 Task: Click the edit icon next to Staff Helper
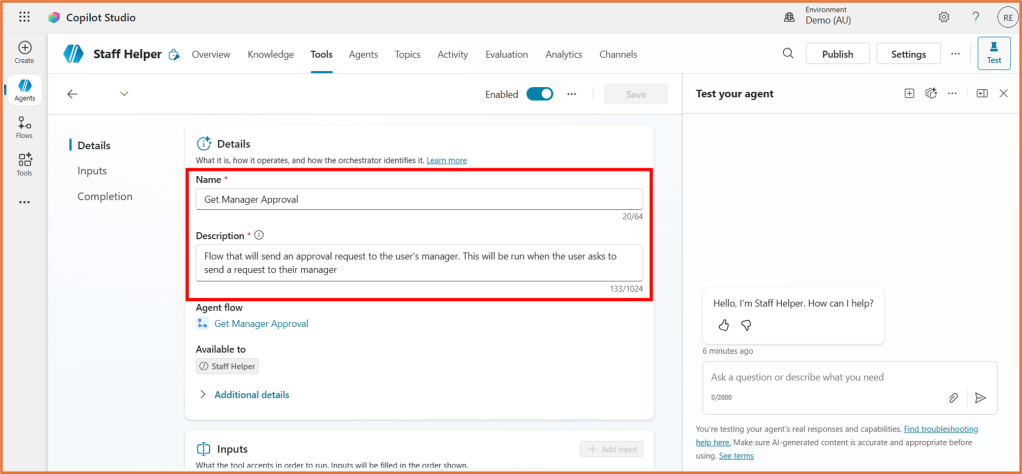click(x=173, y=55)
